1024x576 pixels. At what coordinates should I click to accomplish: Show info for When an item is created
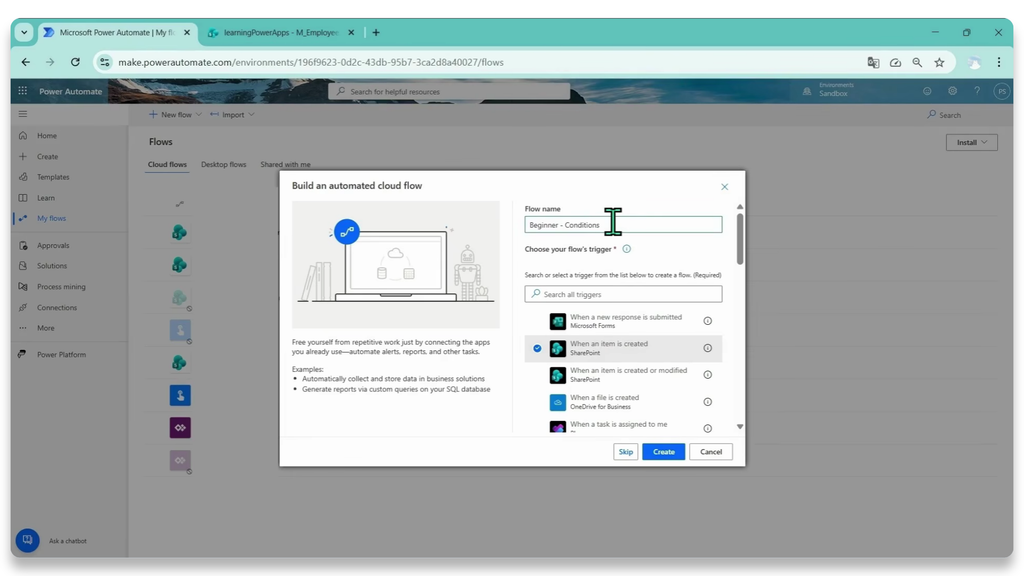(x=707, y=348)
